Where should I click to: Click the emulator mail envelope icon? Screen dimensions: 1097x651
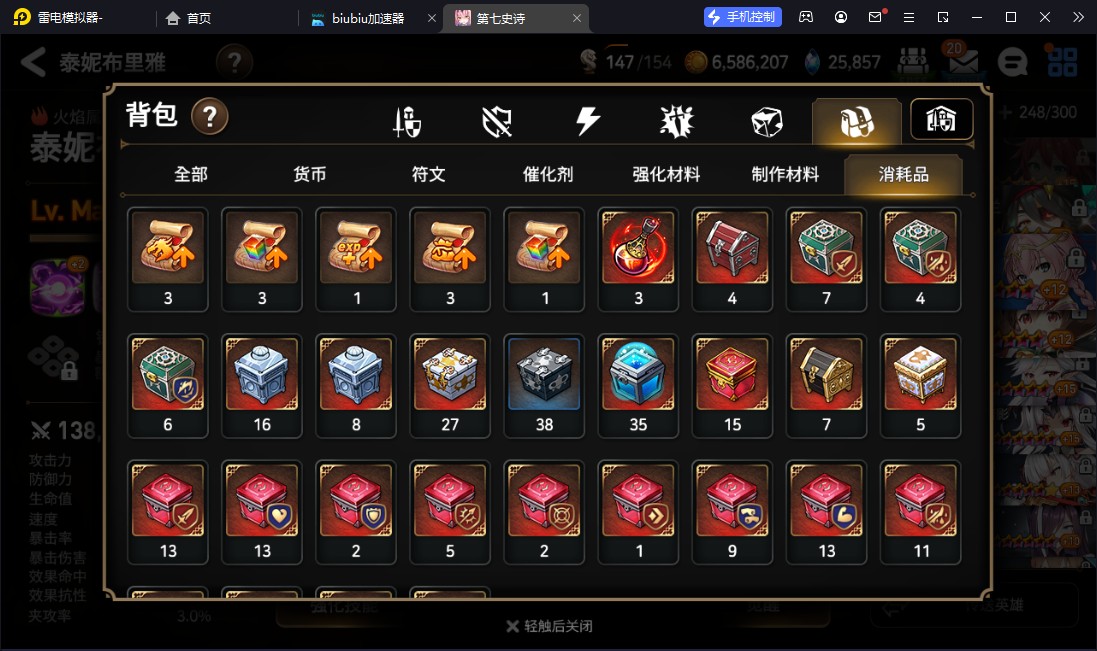pos(875,17)
